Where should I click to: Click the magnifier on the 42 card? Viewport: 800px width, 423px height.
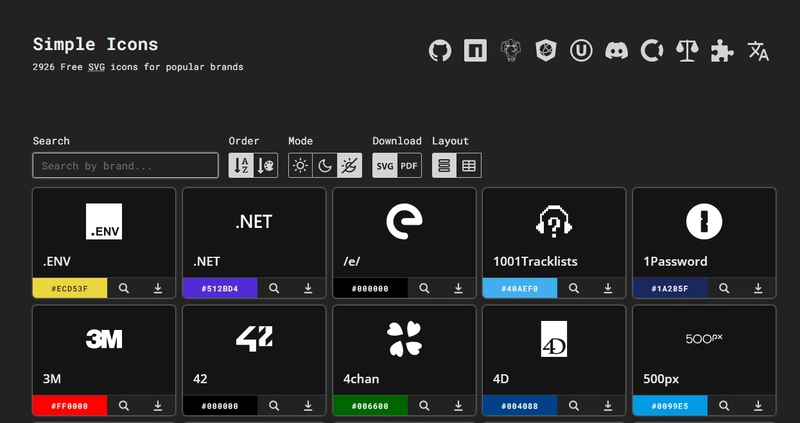pyautogui.click(x=274, y=406)
